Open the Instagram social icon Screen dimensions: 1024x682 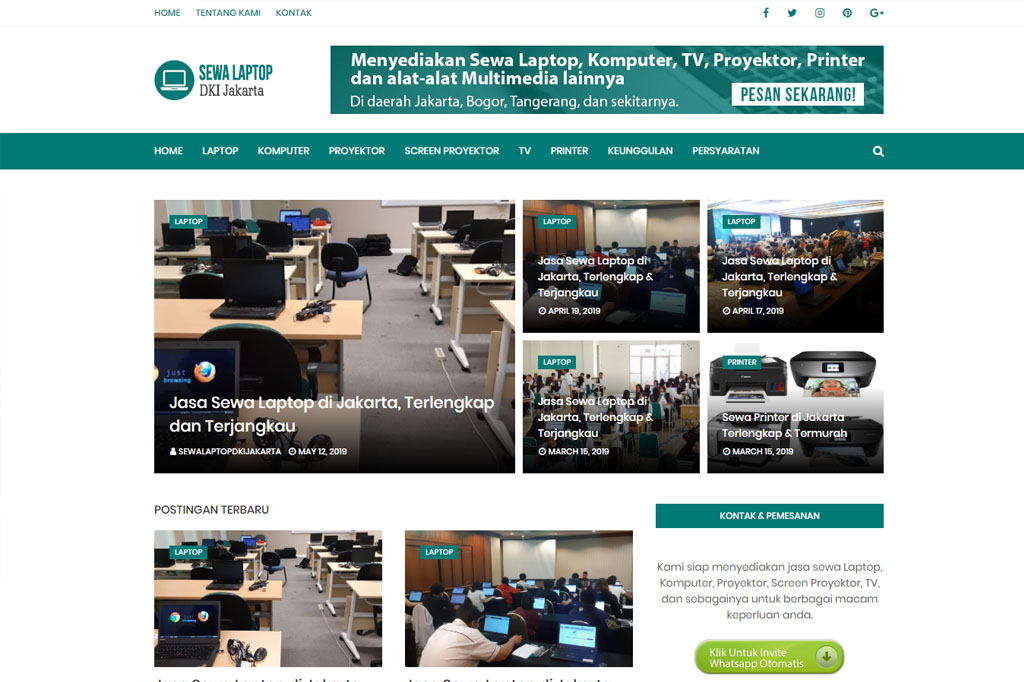[820, 13]
